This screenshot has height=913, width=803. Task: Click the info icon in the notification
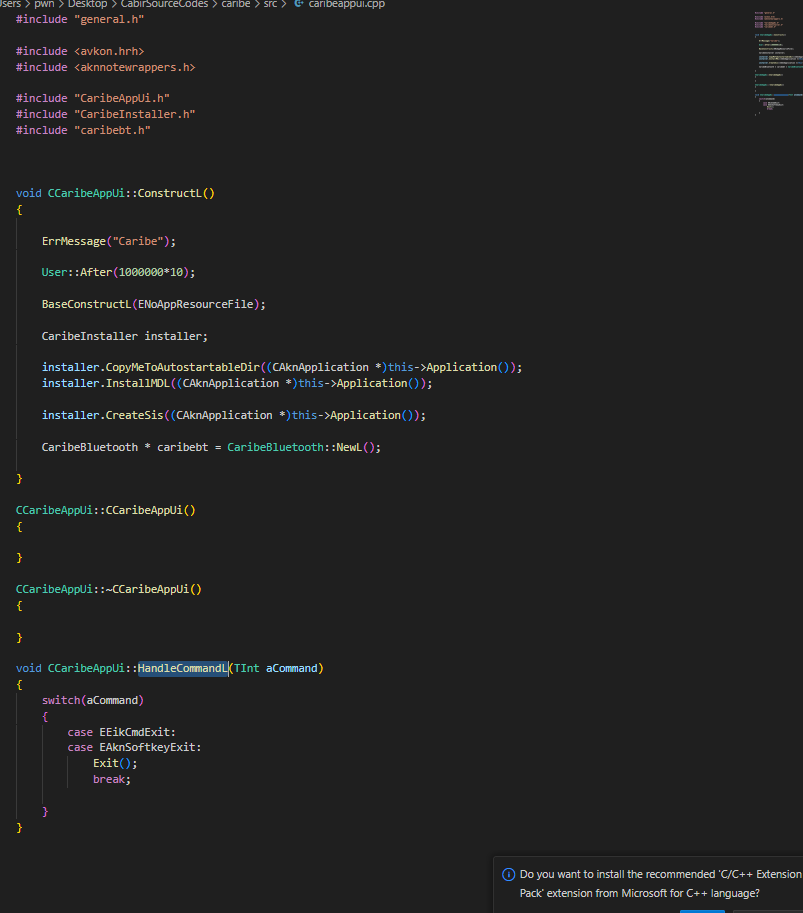pyautogui.click(x=508, y=874)
